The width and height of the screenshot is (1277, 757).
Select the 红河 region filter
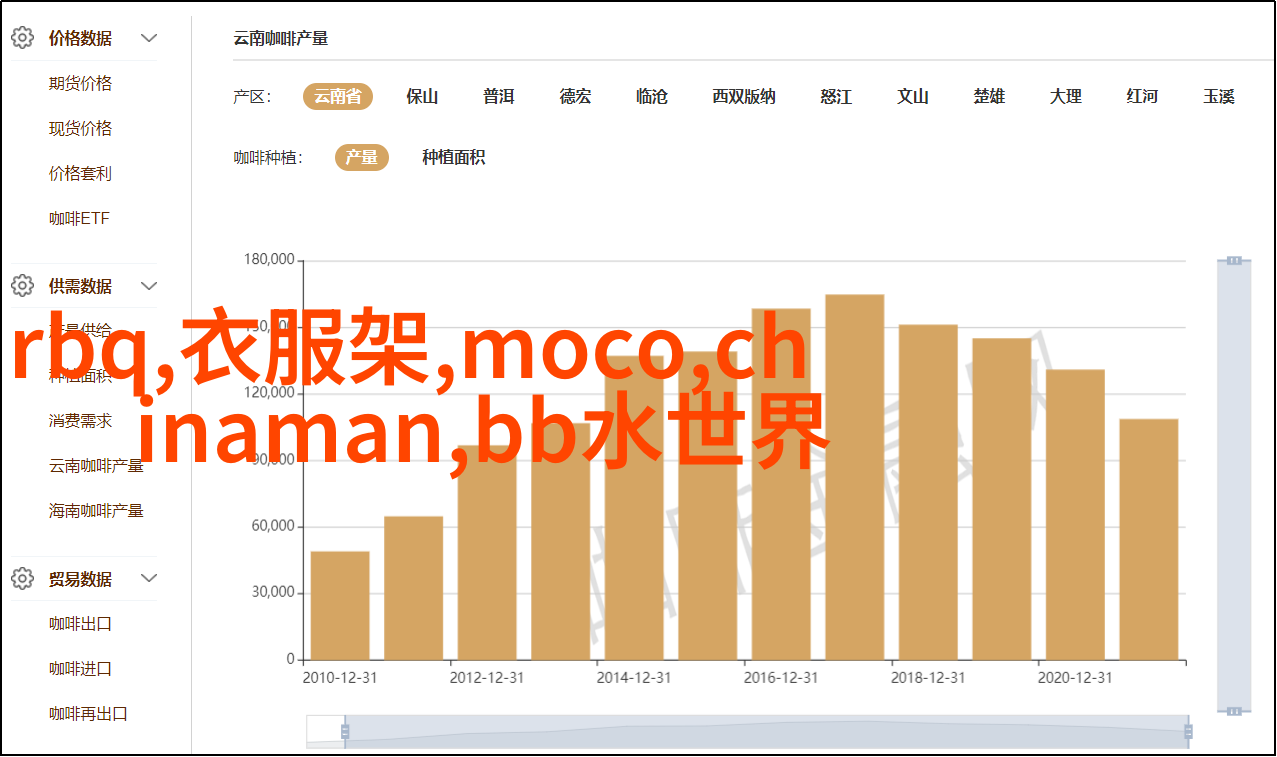point(1142,97)
